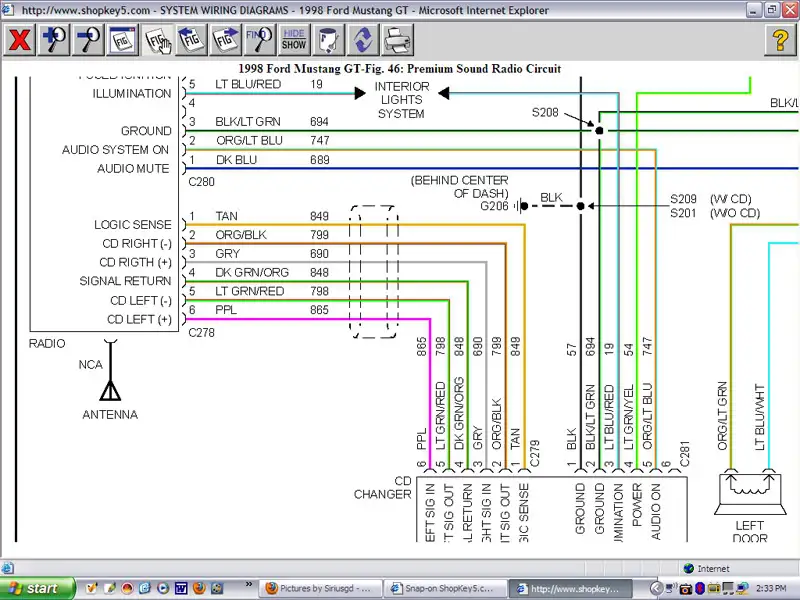Click the LT BLU/RED 19 wire label
Viewport: 800px width, 600px height.
coord(269,84)
